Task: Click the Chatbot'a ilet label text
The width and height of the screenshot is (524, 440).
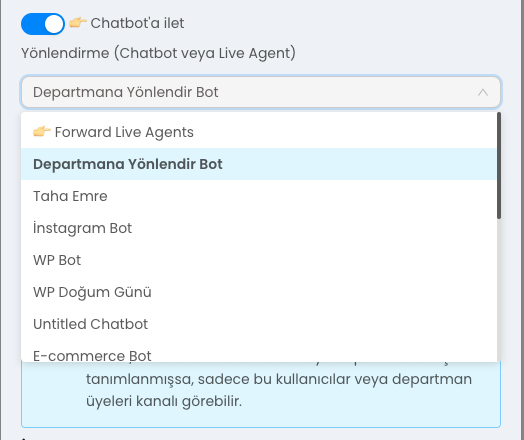Action: 137,23
